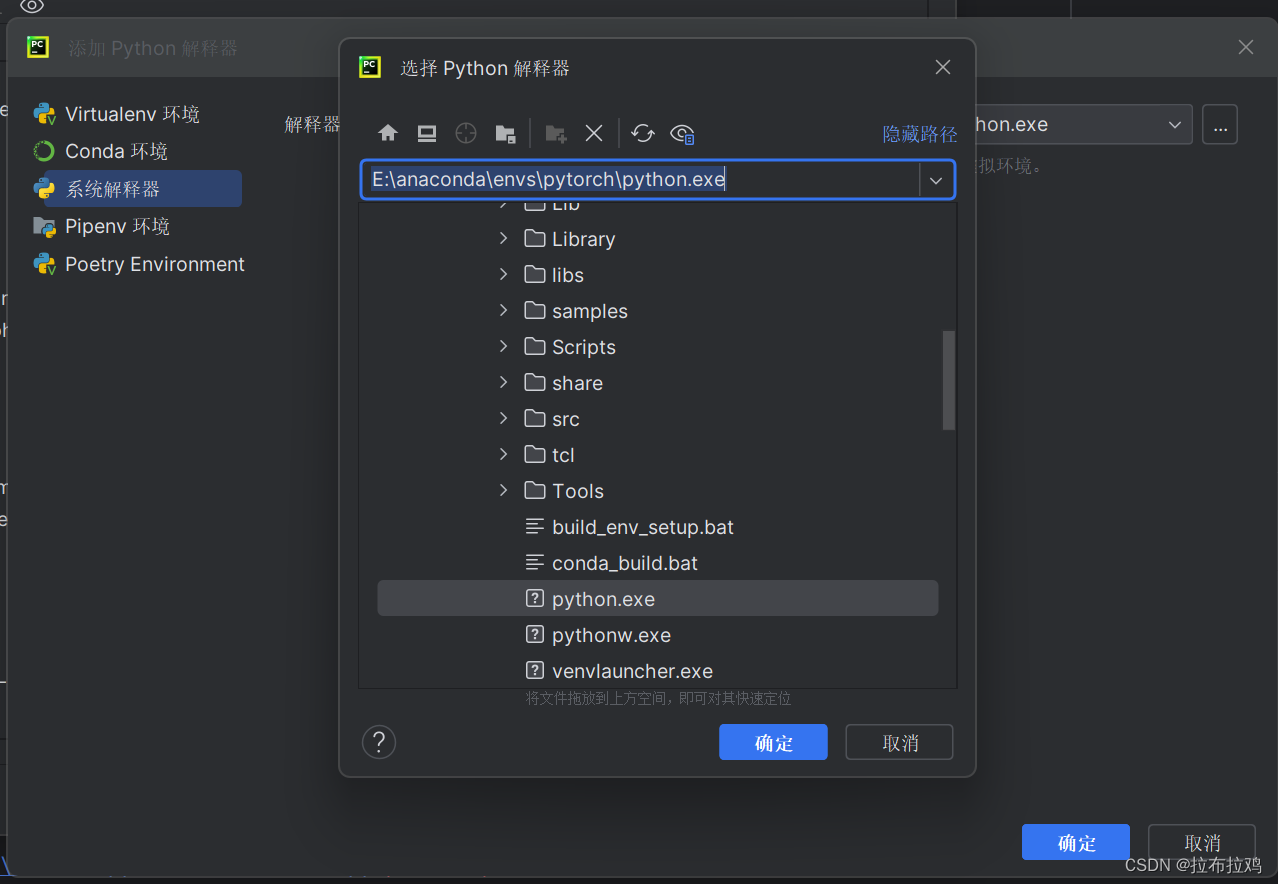Select the Scripts folder row
Viewport: 1278px width, 884px height.
pyautogui.click(x=657, y=347)
